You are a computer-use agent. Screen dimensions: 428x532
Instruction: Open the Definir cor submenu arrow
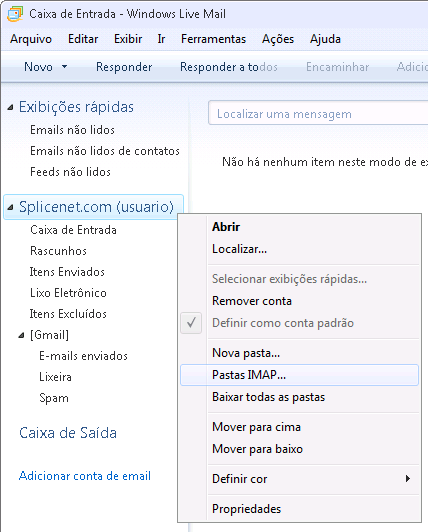pyautogui.click(x=408, y=479)
